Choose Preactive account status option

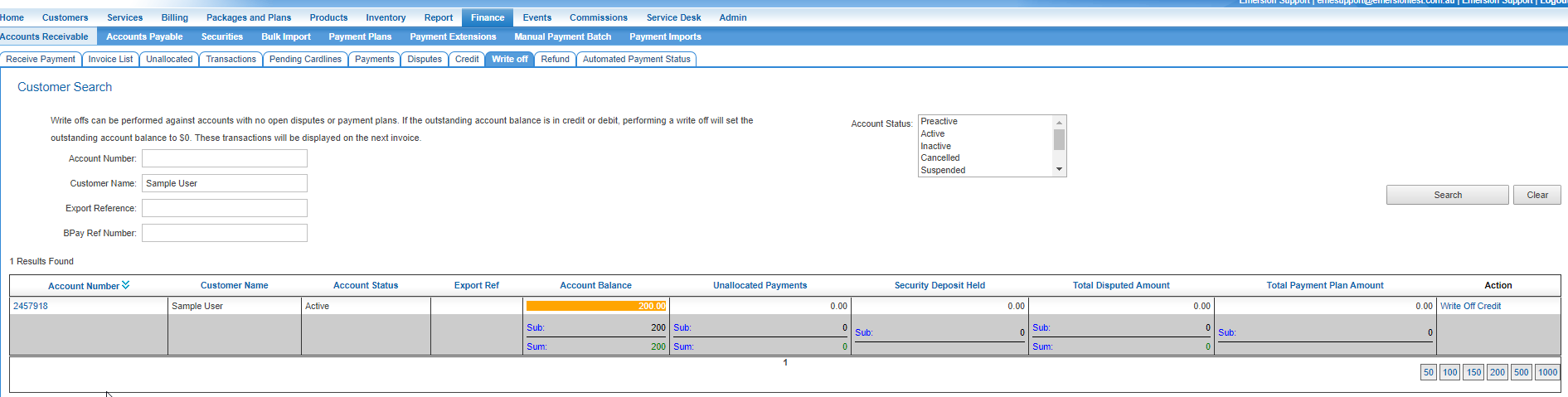[939, 121]
